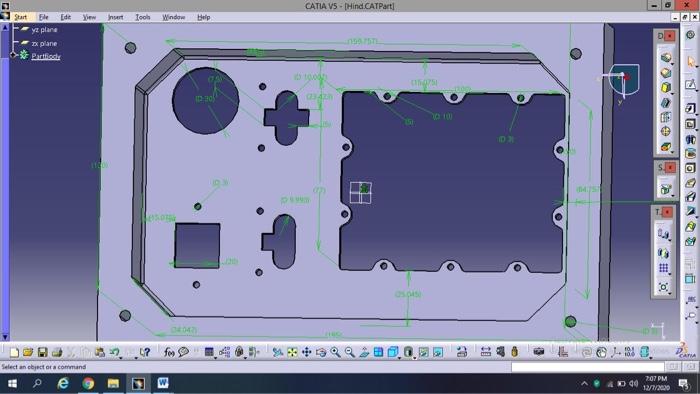Click the command input field in status bar
The image size is (700, 394).
(x=588, y=367)
